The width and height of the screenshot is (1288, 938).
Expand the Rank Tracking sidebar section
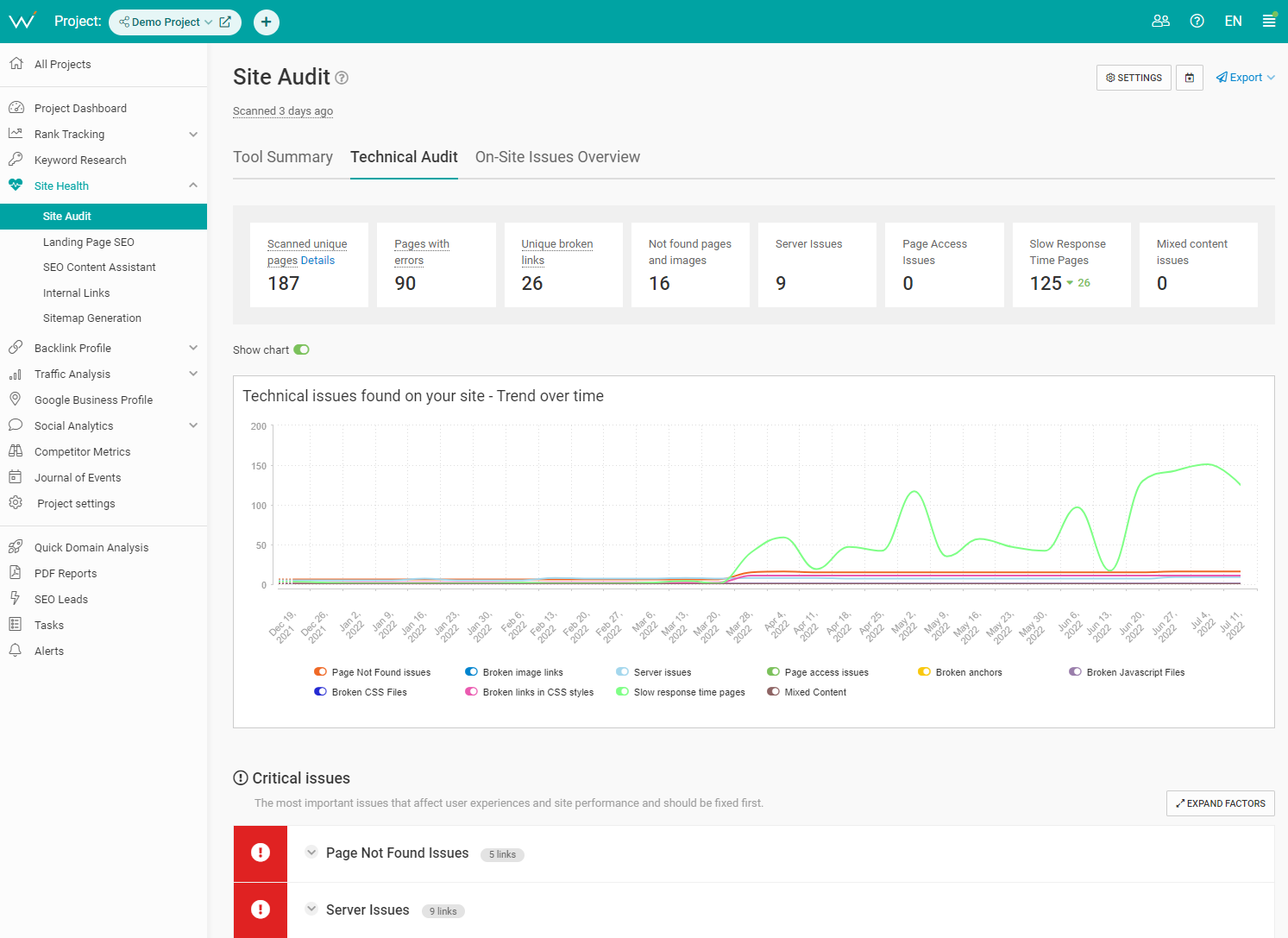pyautogui.click(x=193, y=135)
